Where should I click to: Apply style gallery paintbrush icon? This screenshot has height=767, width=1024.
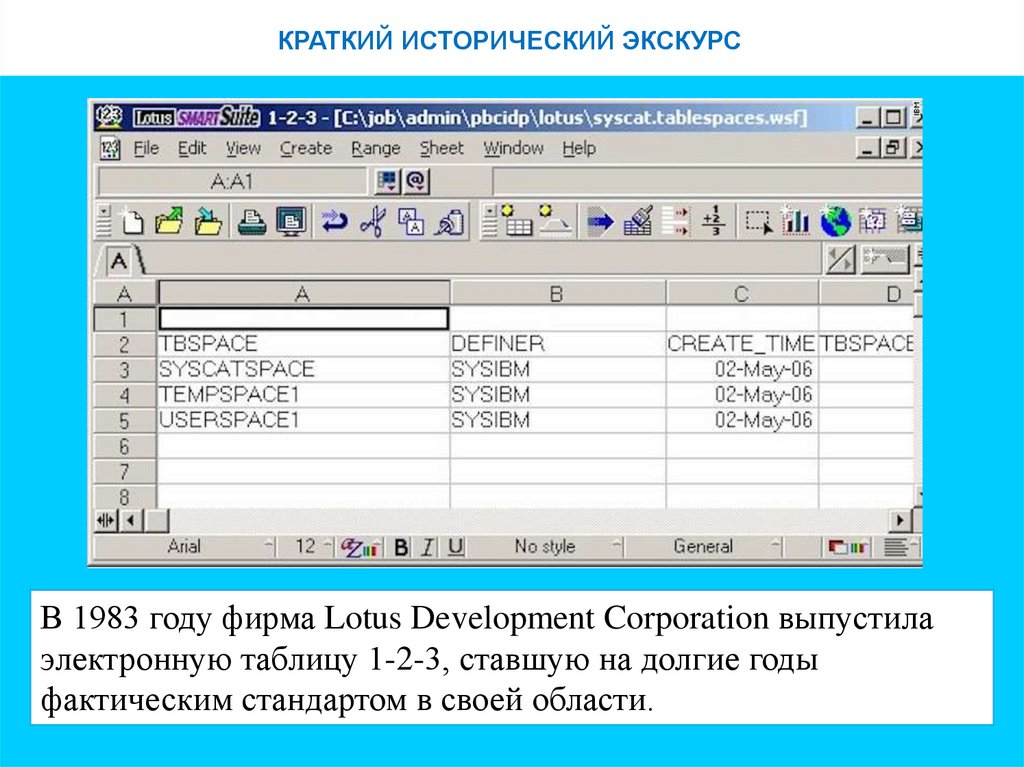click(x=638, y=221)
